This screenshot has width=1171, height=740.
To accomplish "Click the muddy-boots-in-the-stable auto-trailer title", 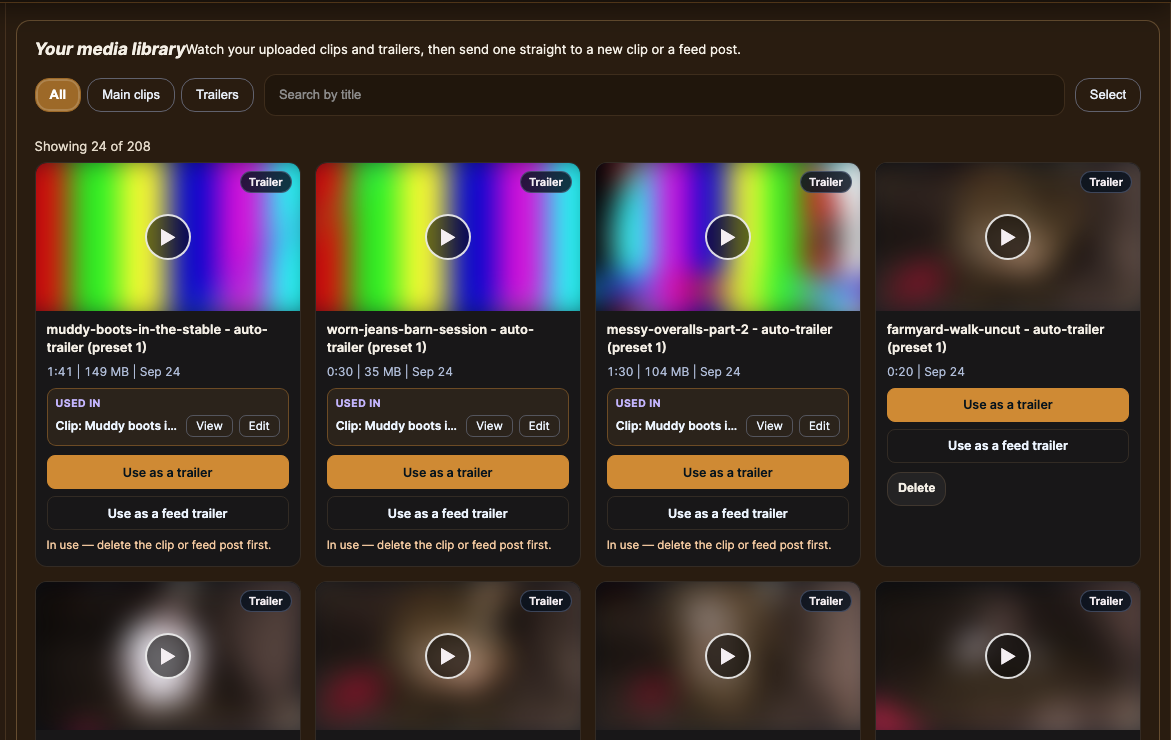I will 157,338.
